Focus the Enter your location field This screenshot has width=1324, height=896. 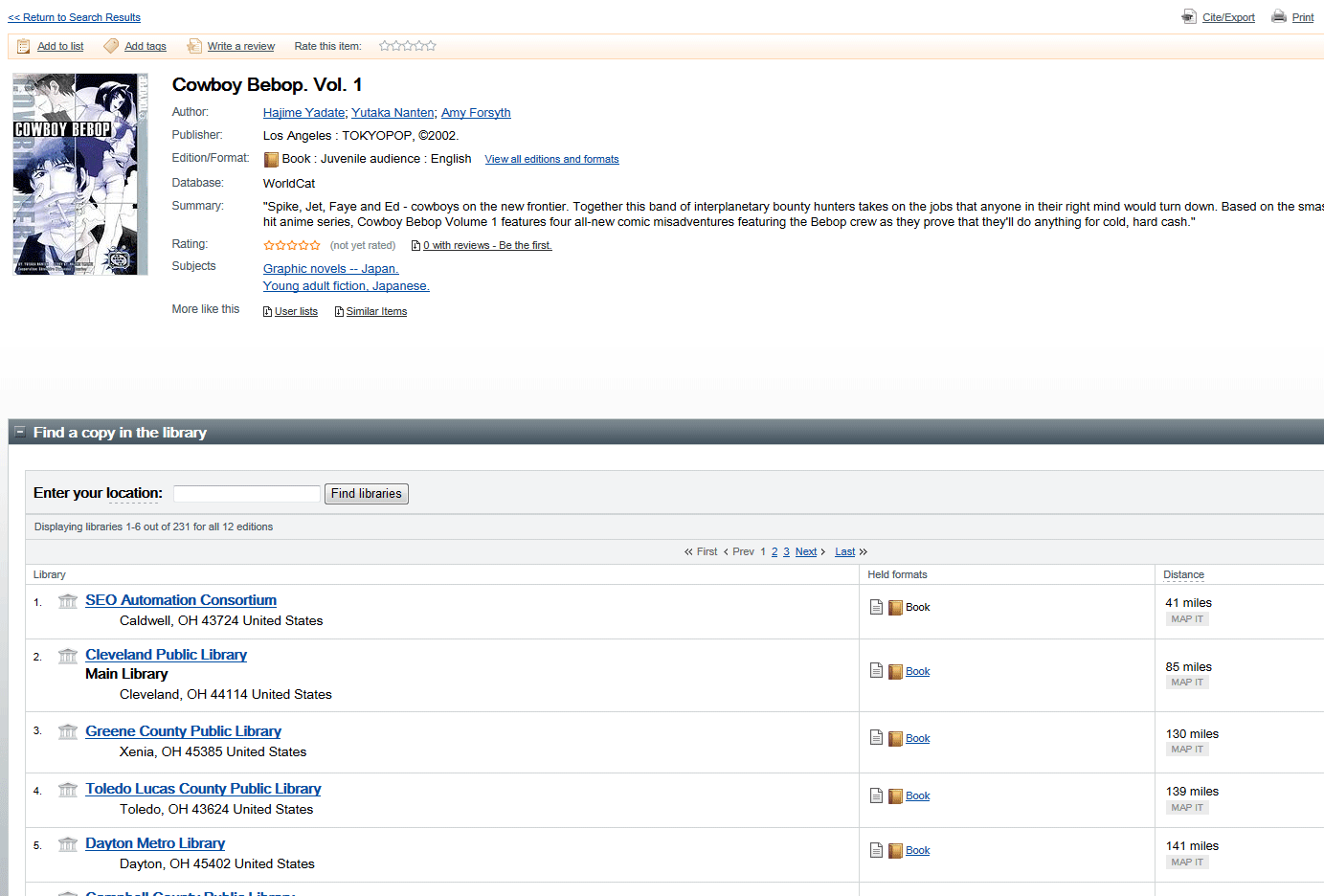(x=246, y=494)
